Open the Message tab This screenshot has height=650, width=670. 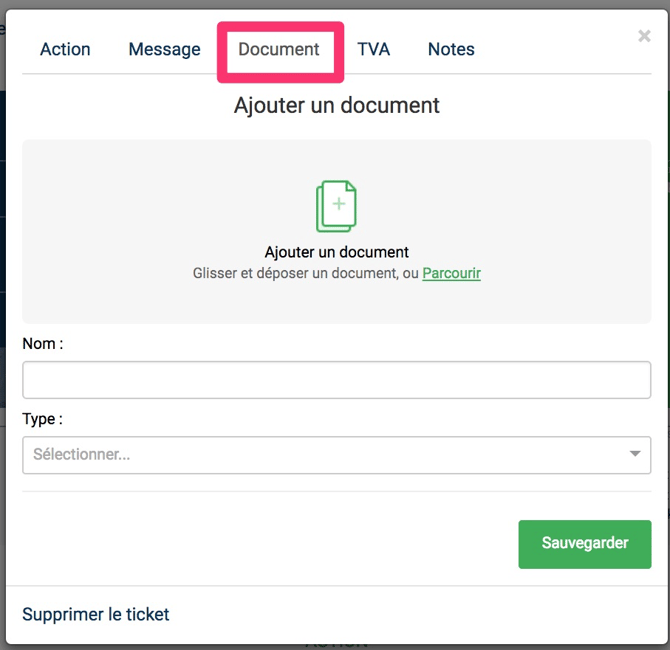click(x=164, y=49)
